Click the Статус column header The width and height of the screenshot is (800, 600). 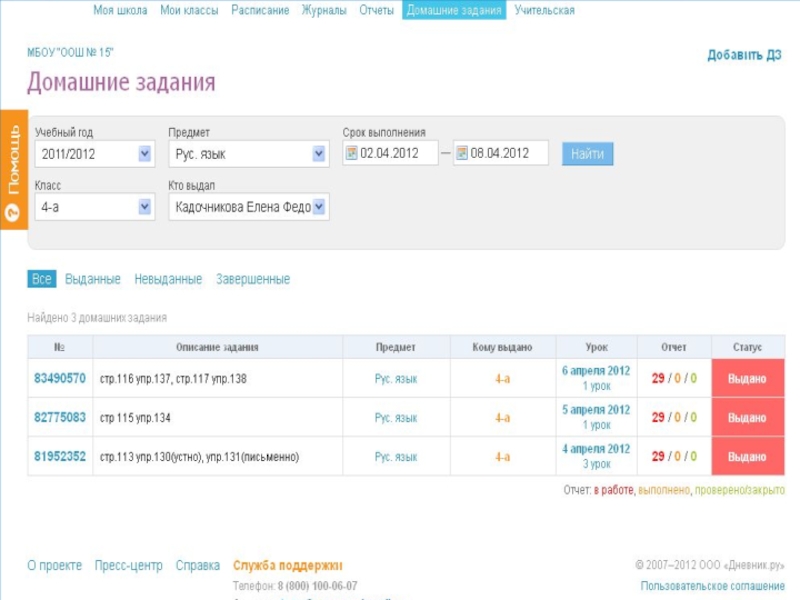pos(747,347)
